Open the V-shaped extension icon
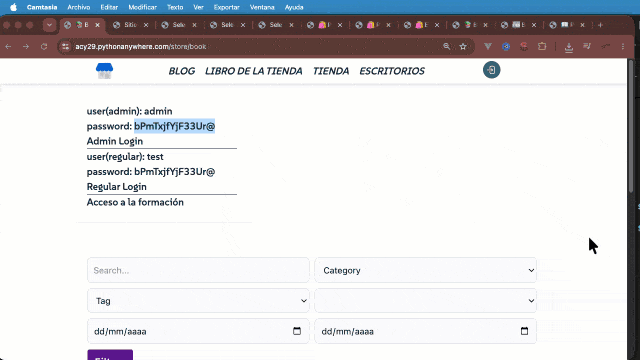Image resolution: width=640 pixels, height=360 pixels. [488, 47]
